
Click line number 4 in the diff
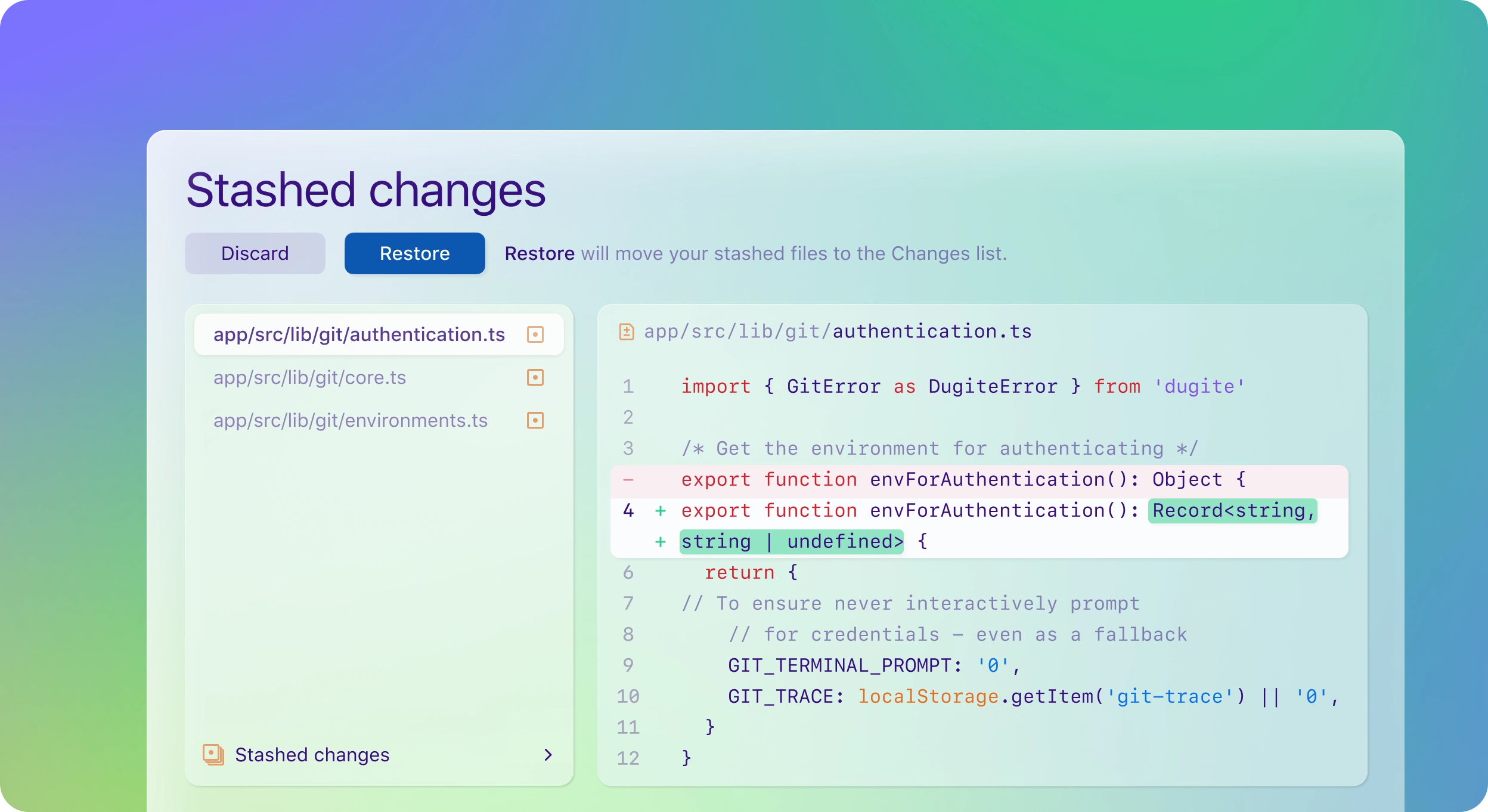coord(628,510)
